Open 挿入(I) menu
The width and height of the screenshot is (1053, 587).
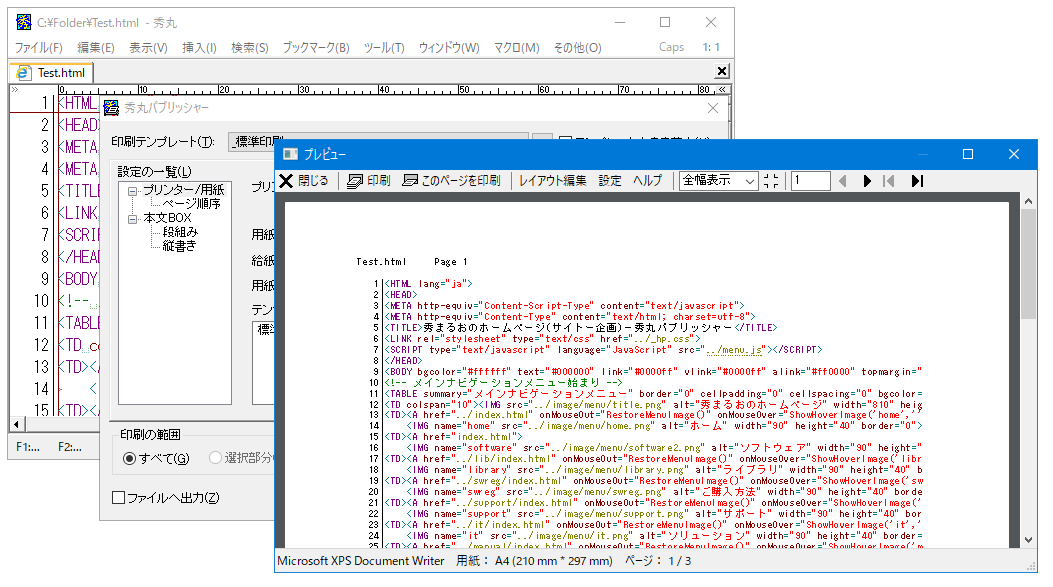(x=199, y=48)
